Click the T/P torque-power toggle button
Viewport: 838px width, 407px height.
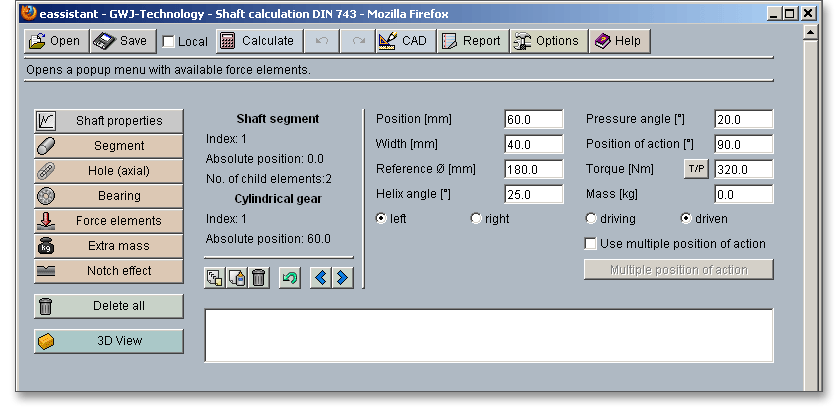coord(696,169)
